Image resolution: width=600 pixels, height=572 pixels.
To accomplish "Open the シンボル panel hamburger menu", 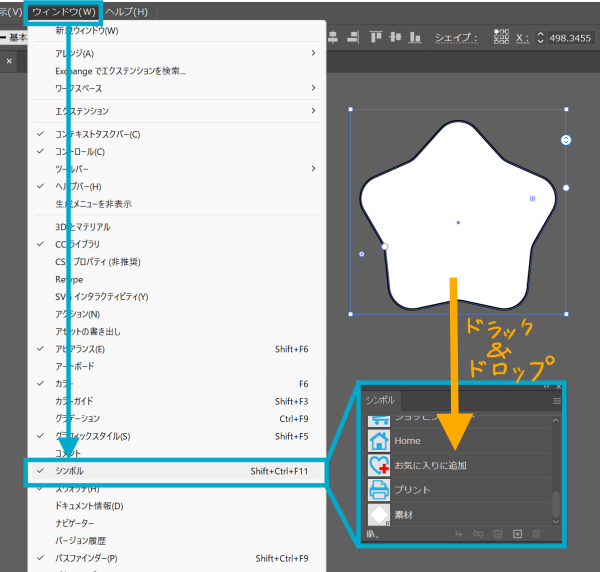I will click(557, 400).
